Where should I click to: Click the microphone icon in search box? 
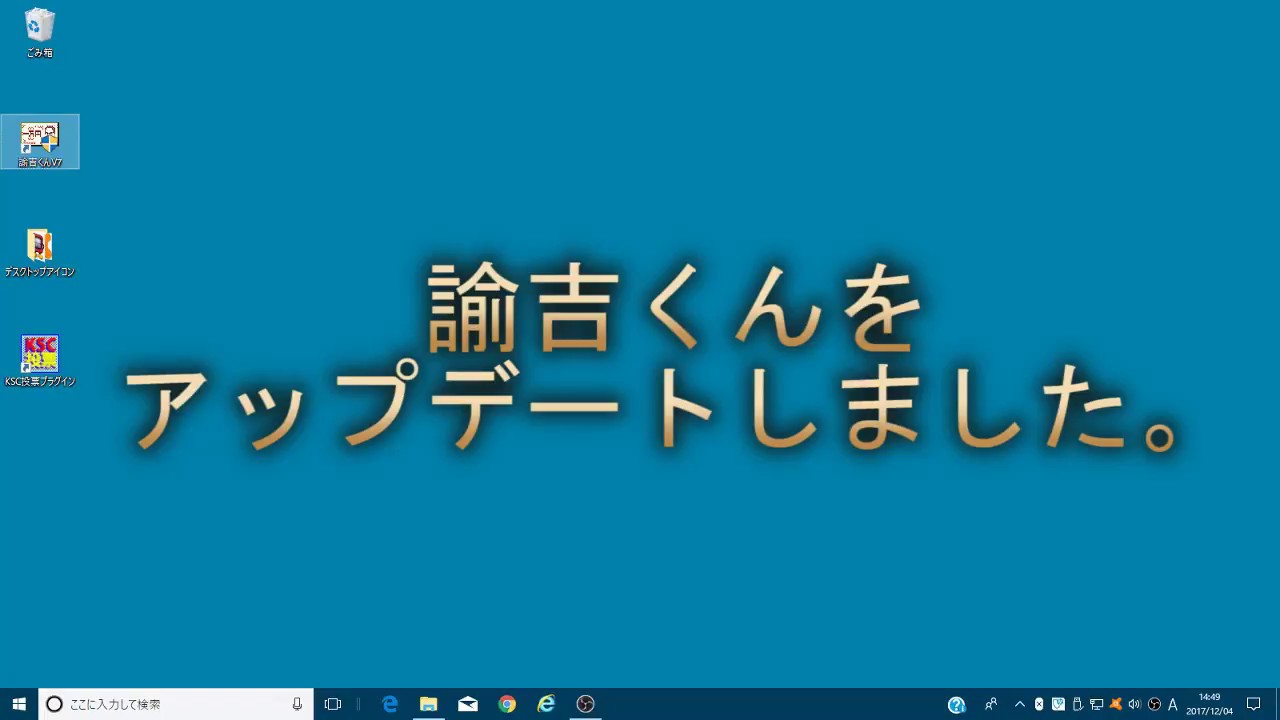297,704
